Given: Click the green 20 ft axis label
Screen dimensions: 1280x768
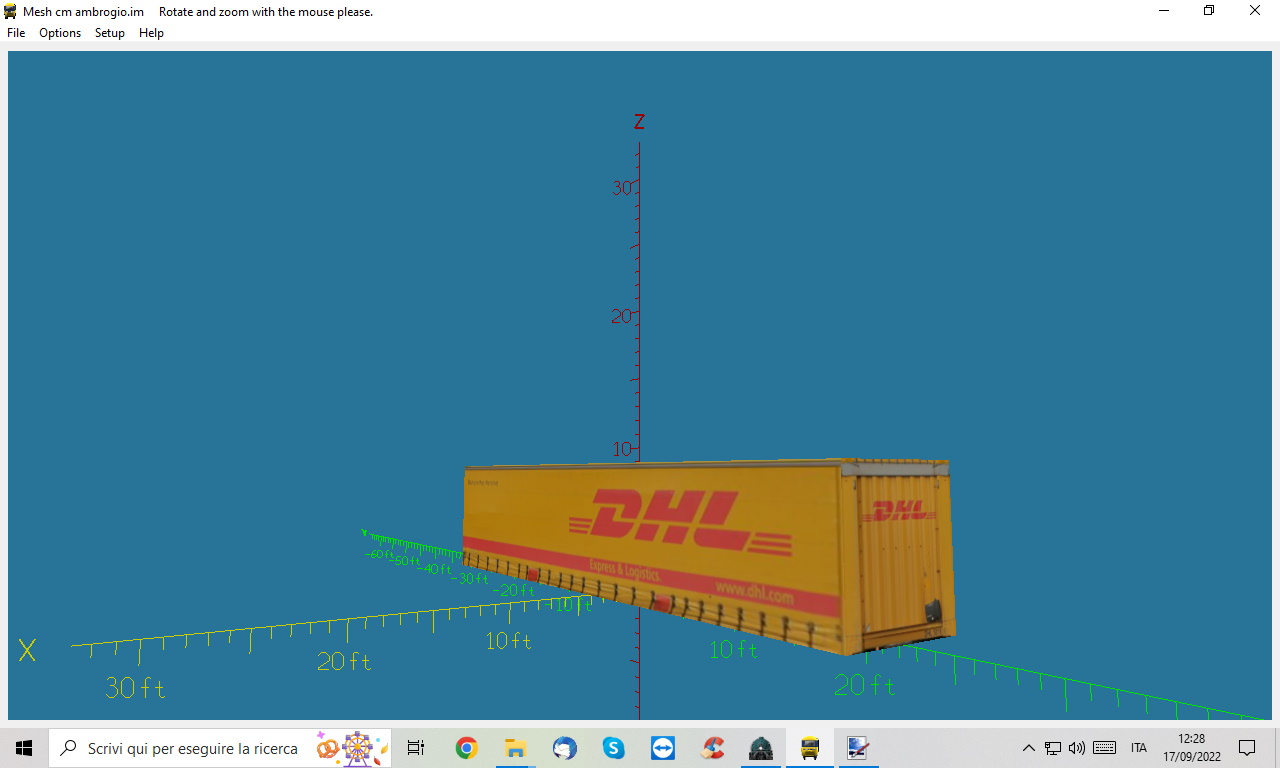Looking at the screenshot, I should 865,685.
